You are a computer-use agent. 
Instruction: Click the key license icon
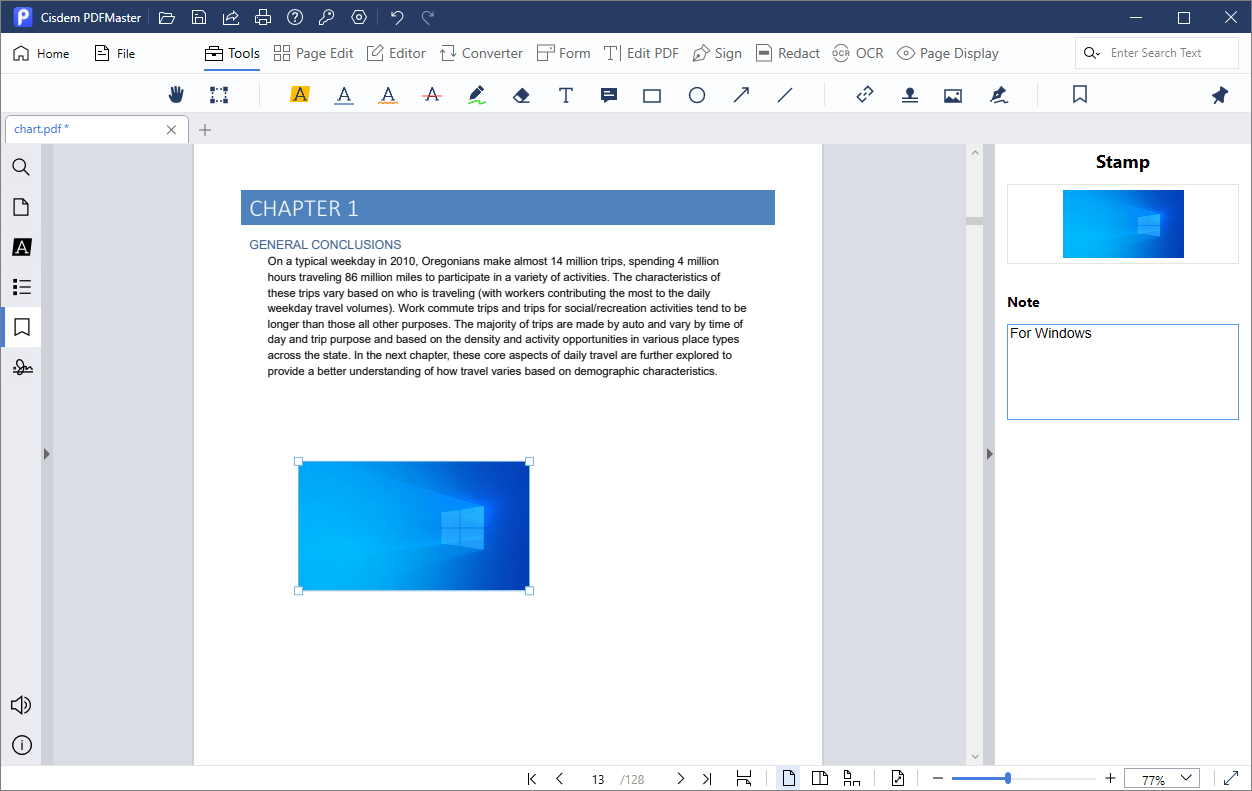click(x=327, y=18)
